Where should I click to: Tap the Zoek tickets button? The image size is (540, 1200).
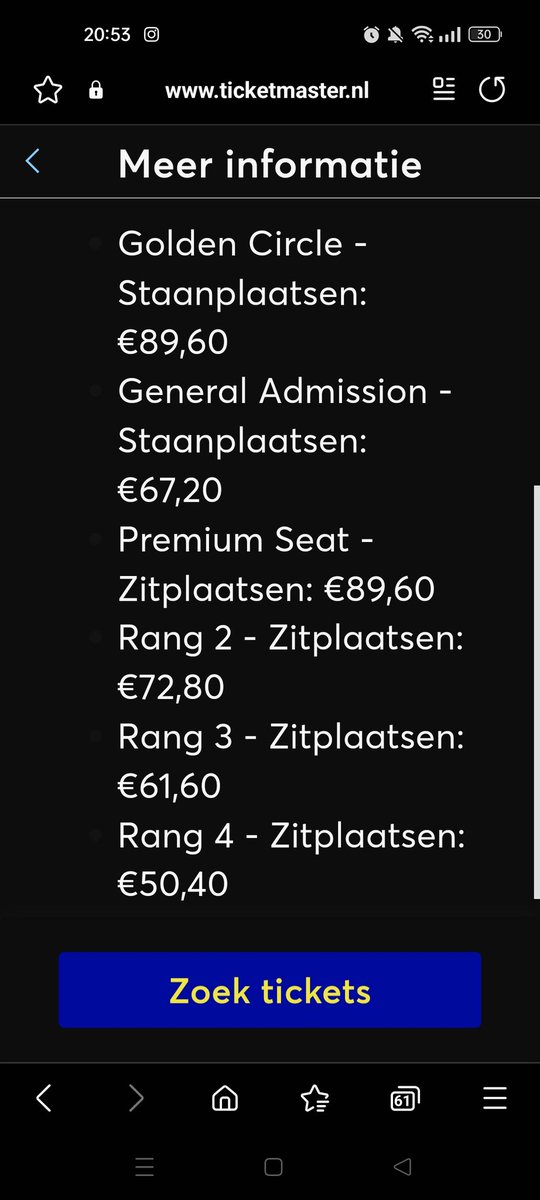270,990
